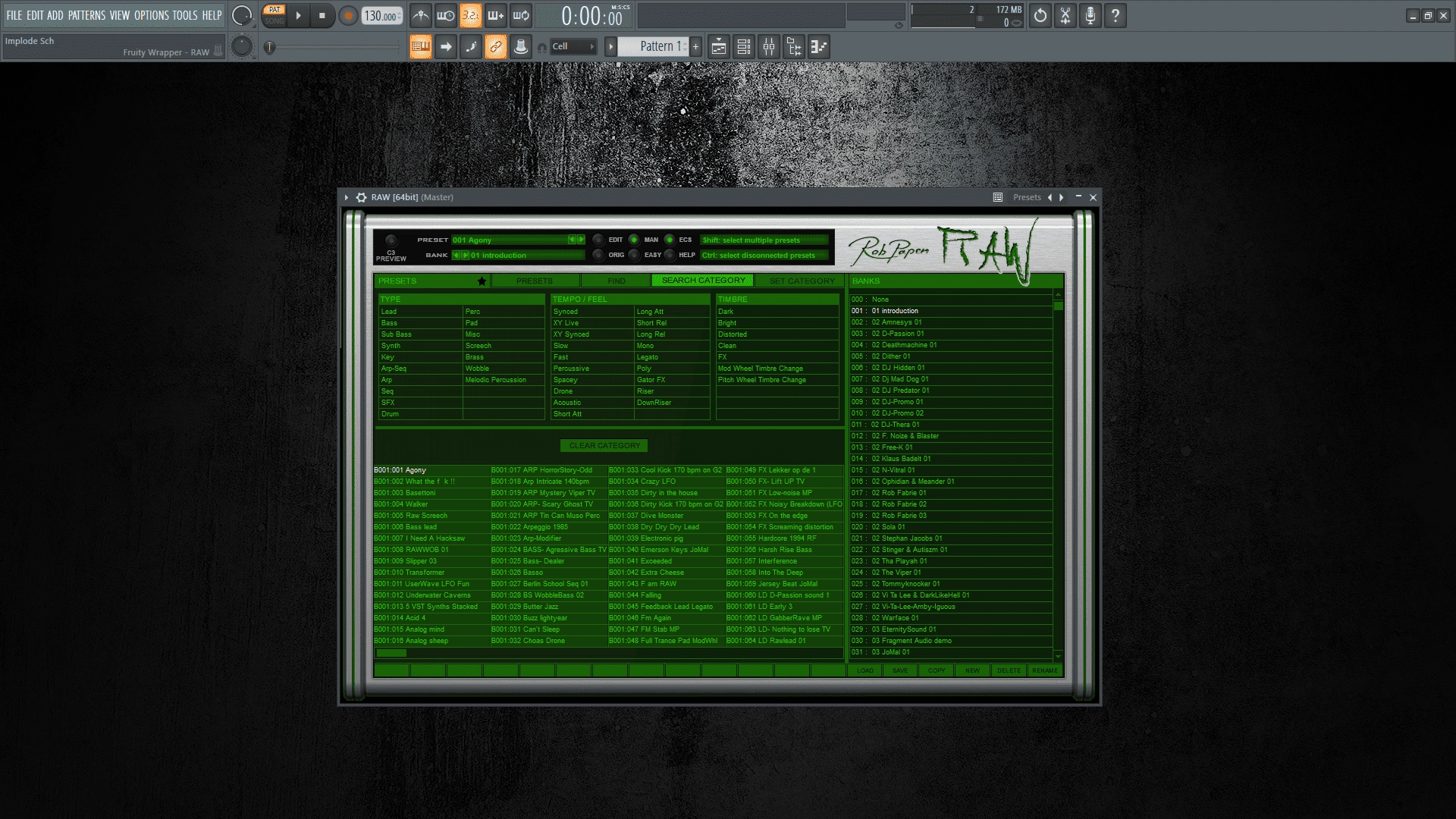Open the PATTERNS menu
Screen dimensions: 1456x819
tap(87, 15)
